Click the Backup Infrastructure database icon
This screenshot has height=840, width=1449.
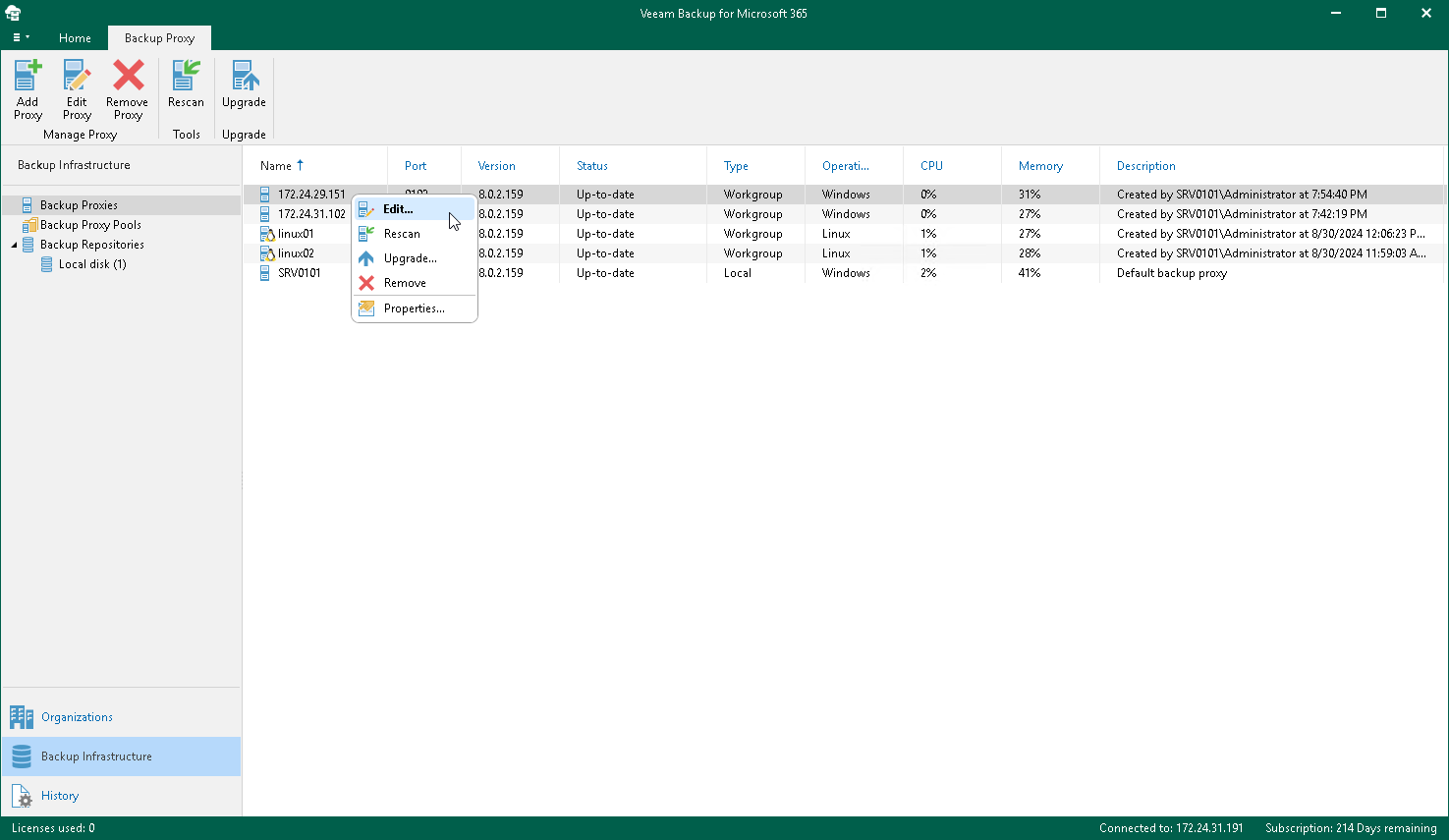click(22, 756)
